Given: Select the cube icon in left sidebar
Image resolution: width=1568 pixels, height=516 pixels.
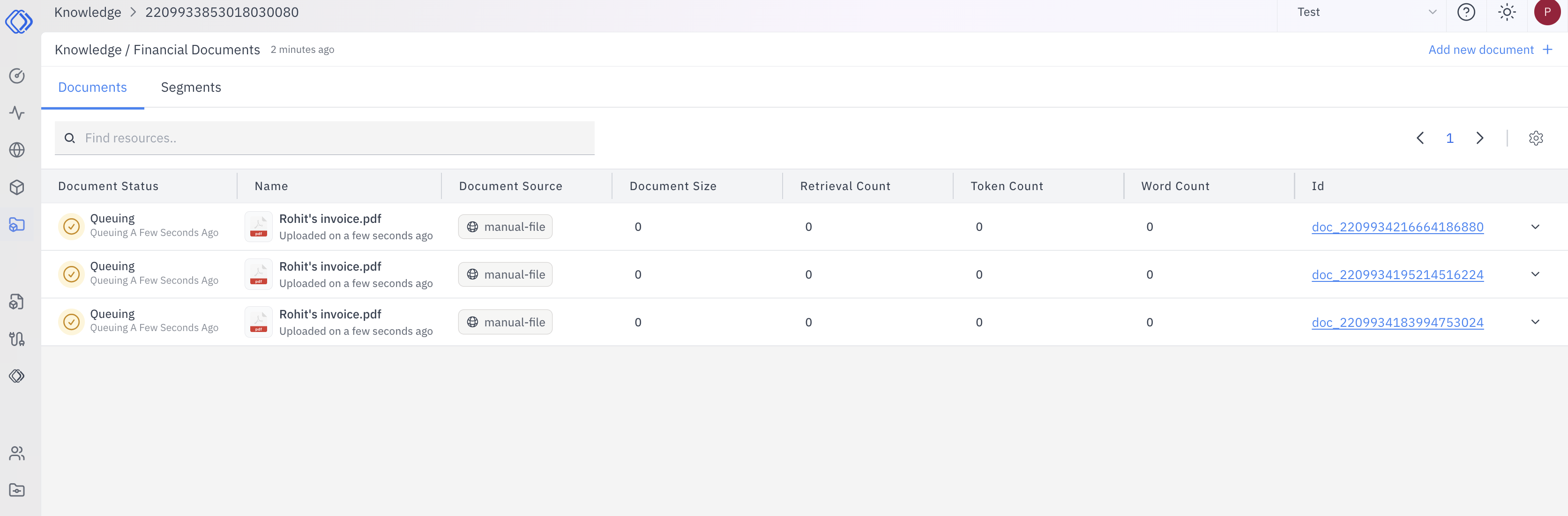Looking at the screenshot, I should [17, 187].
